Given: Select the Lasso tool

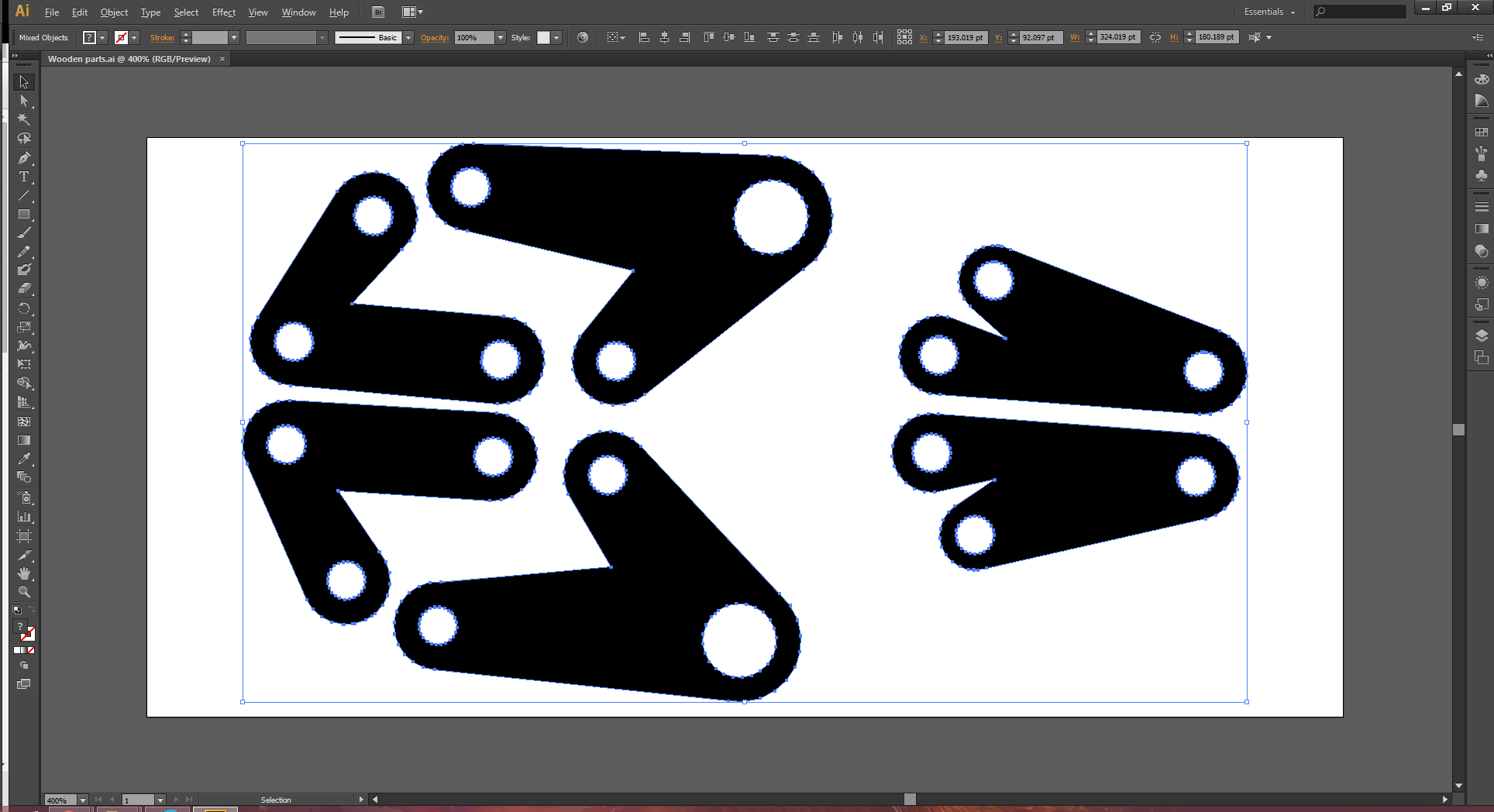Looking at the screenshot, I should coord(24,139).
